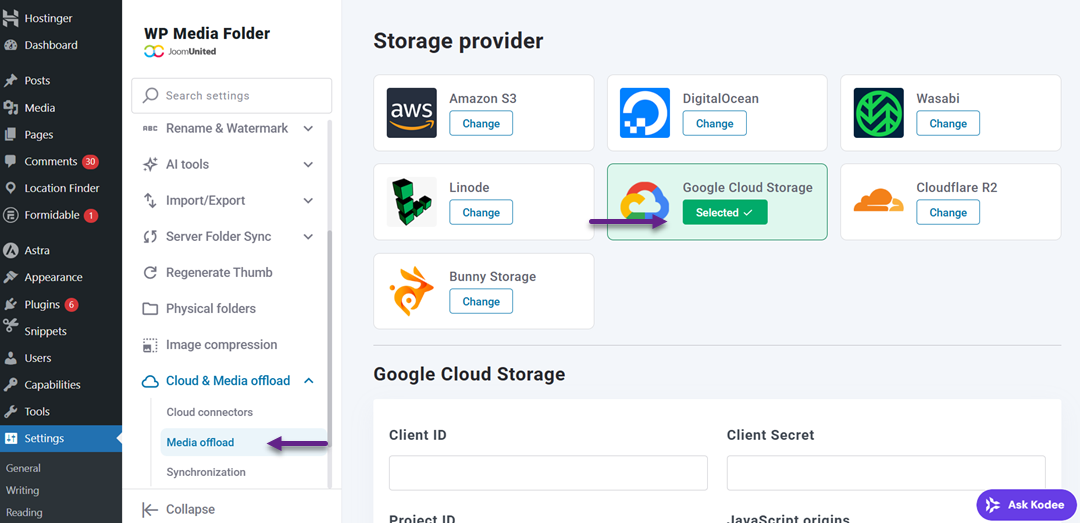Click into the Client ID input field
This screenshot has width=1080, height=523.
click(x=548, y=473)
